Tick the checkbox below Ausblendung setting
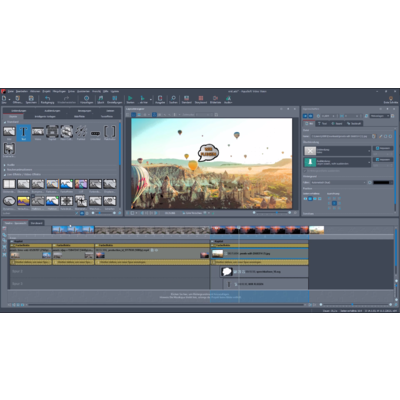 [305, 171]
